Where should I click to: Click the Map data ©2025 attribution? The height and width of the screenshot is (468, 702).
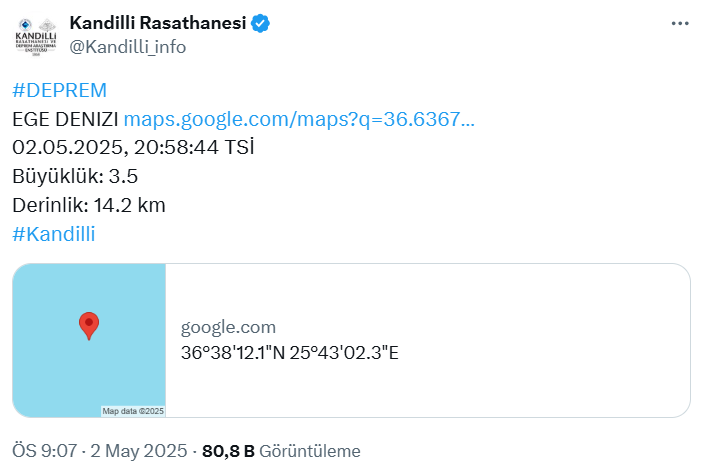[133, 411]
